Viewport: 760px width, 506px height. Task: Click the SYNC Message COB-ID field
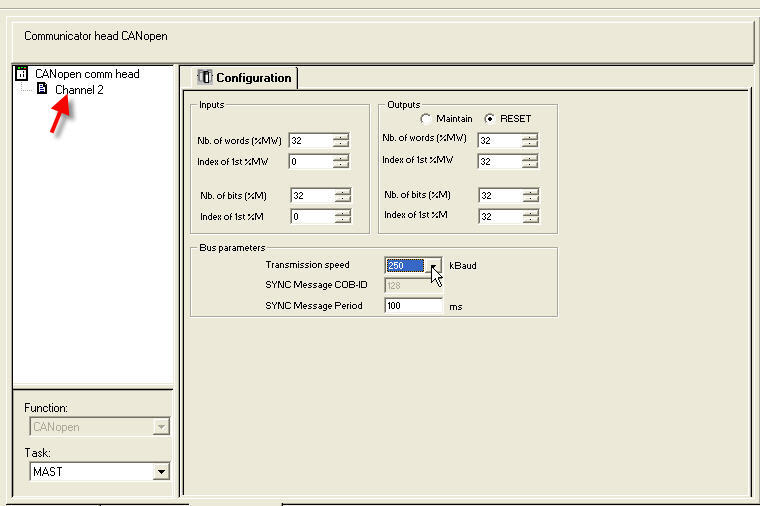[x=413, y=285]
